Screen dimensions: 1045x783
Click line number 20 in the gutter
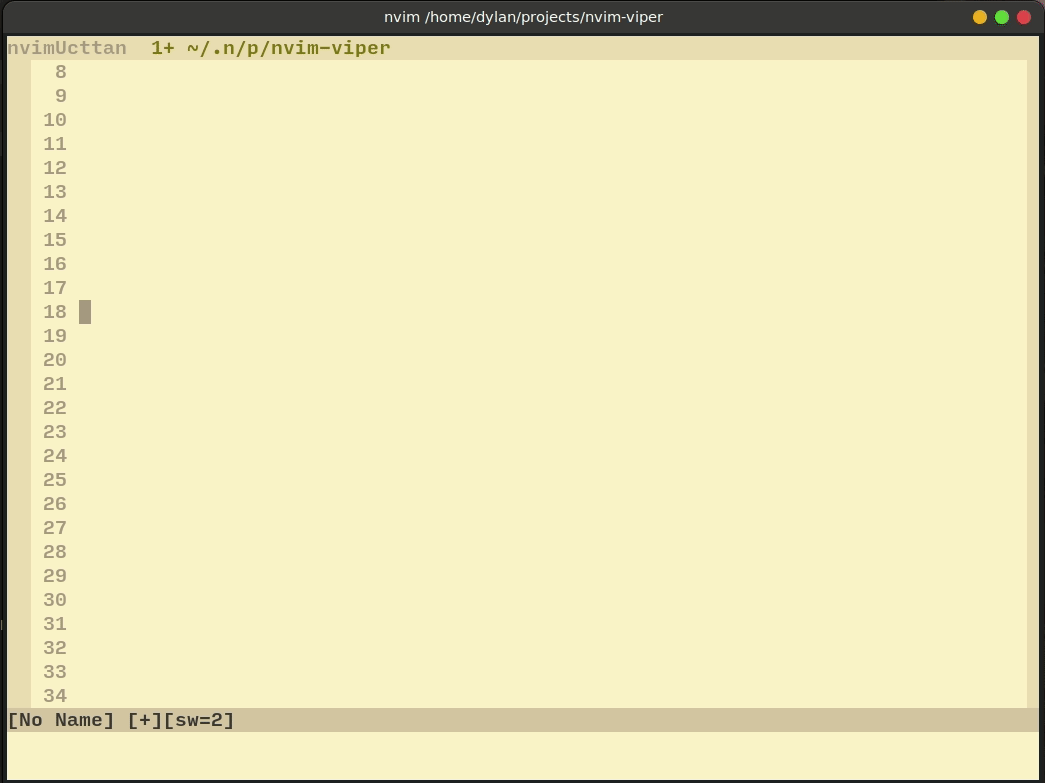55,360
